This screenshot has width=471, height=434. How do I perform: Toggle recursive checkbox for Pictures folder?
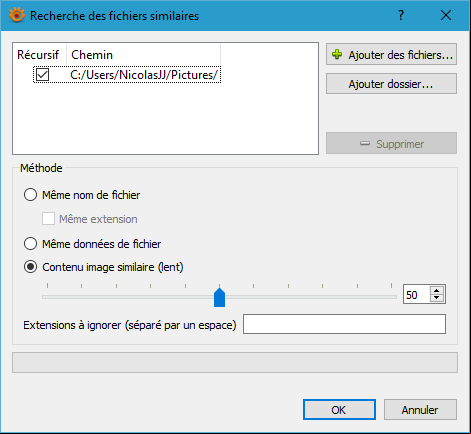point(43,75)
